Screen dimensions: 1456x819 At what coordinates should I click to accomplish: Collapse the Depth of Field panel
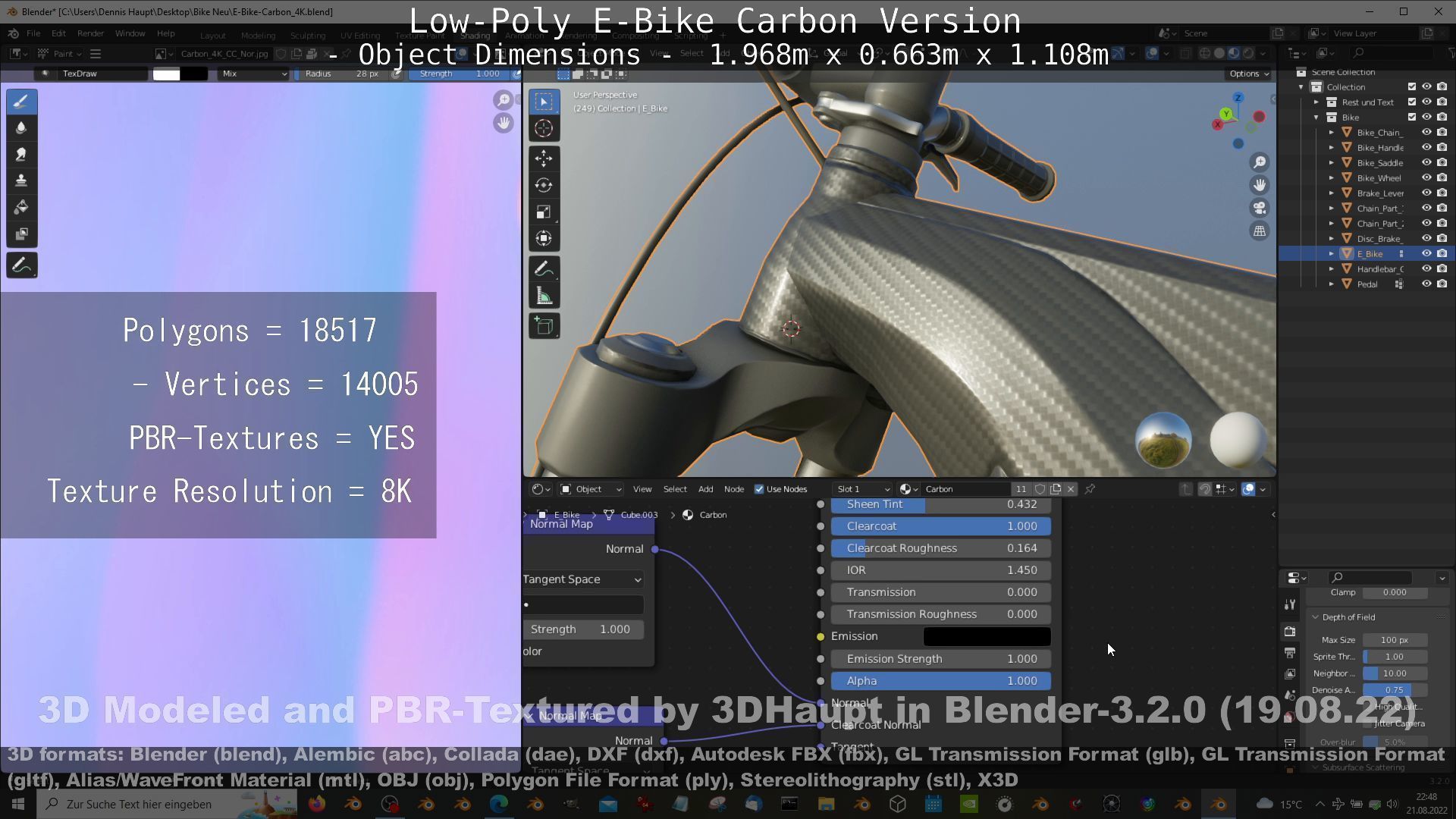click(x=1316, y=617)
